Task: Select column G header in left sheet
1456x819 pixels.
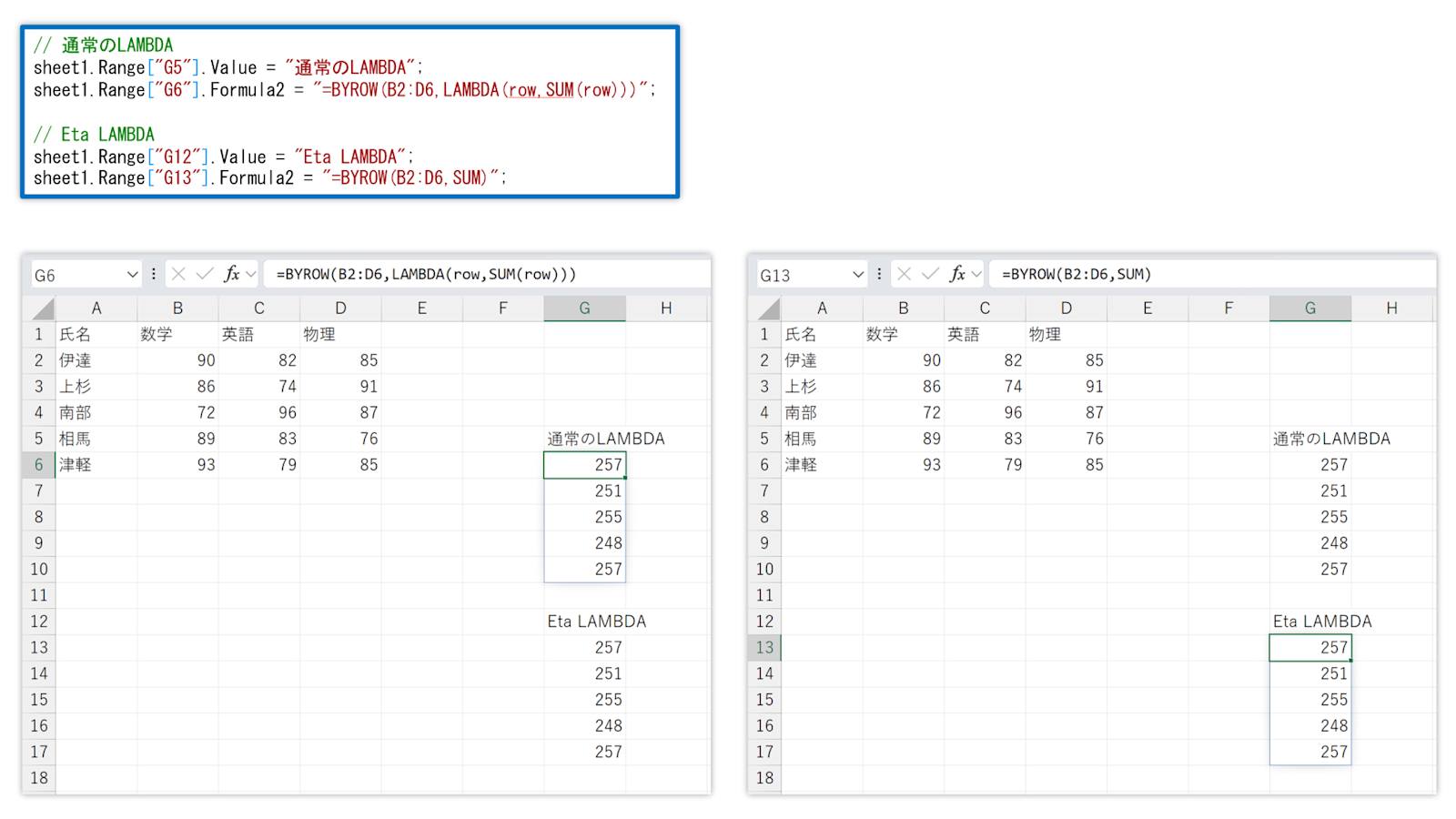Action: tap(584, 308)
